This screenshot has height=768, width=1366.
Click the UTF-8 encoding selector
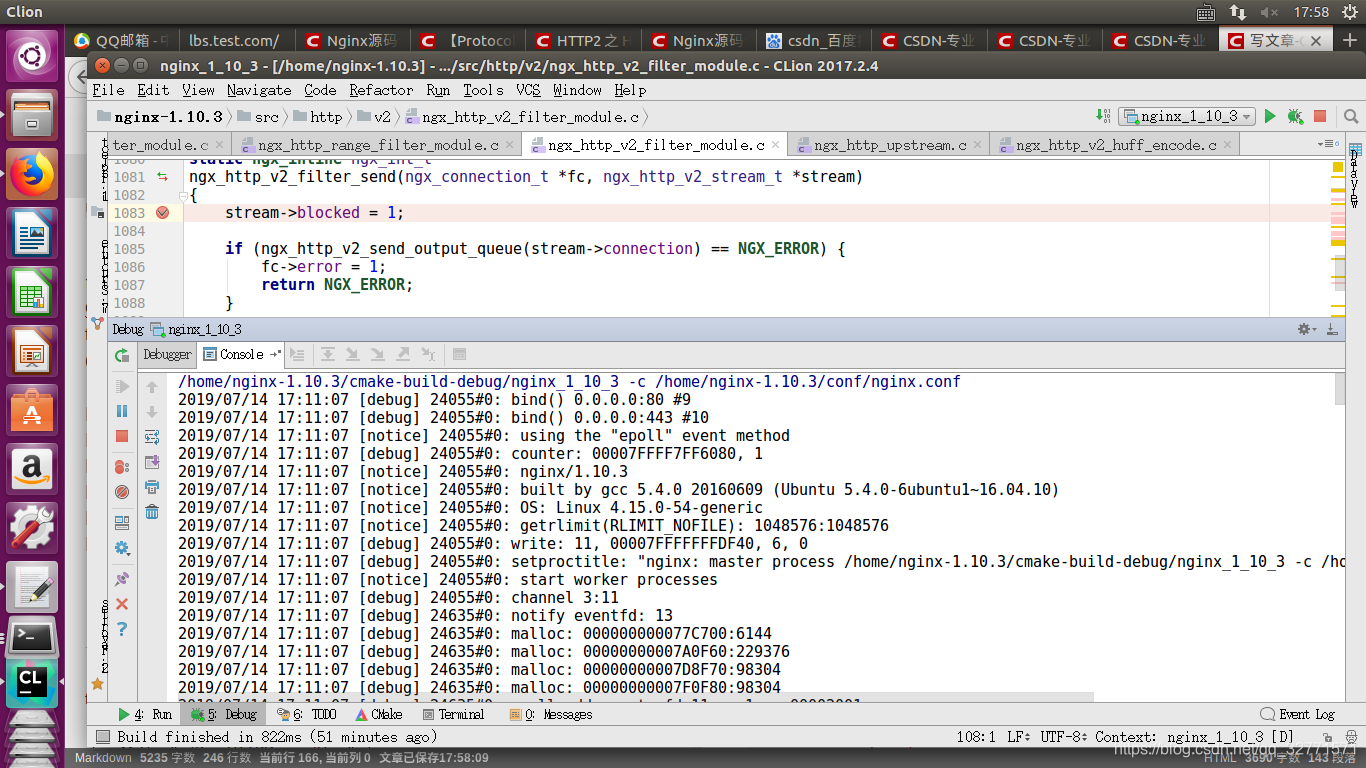1063,737
